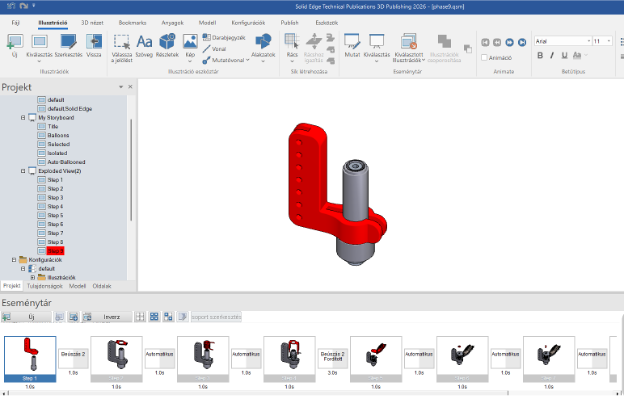Click the Vissza illustration button
This screenshot has height=396, width=624.
coord(94,45)
